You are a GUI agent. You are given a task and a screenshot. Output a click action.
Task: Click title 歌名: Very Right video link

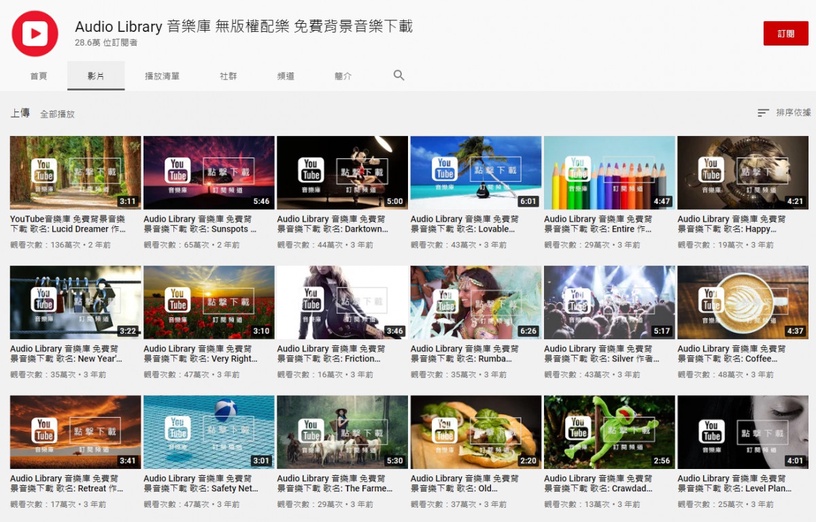coord(200,353)
